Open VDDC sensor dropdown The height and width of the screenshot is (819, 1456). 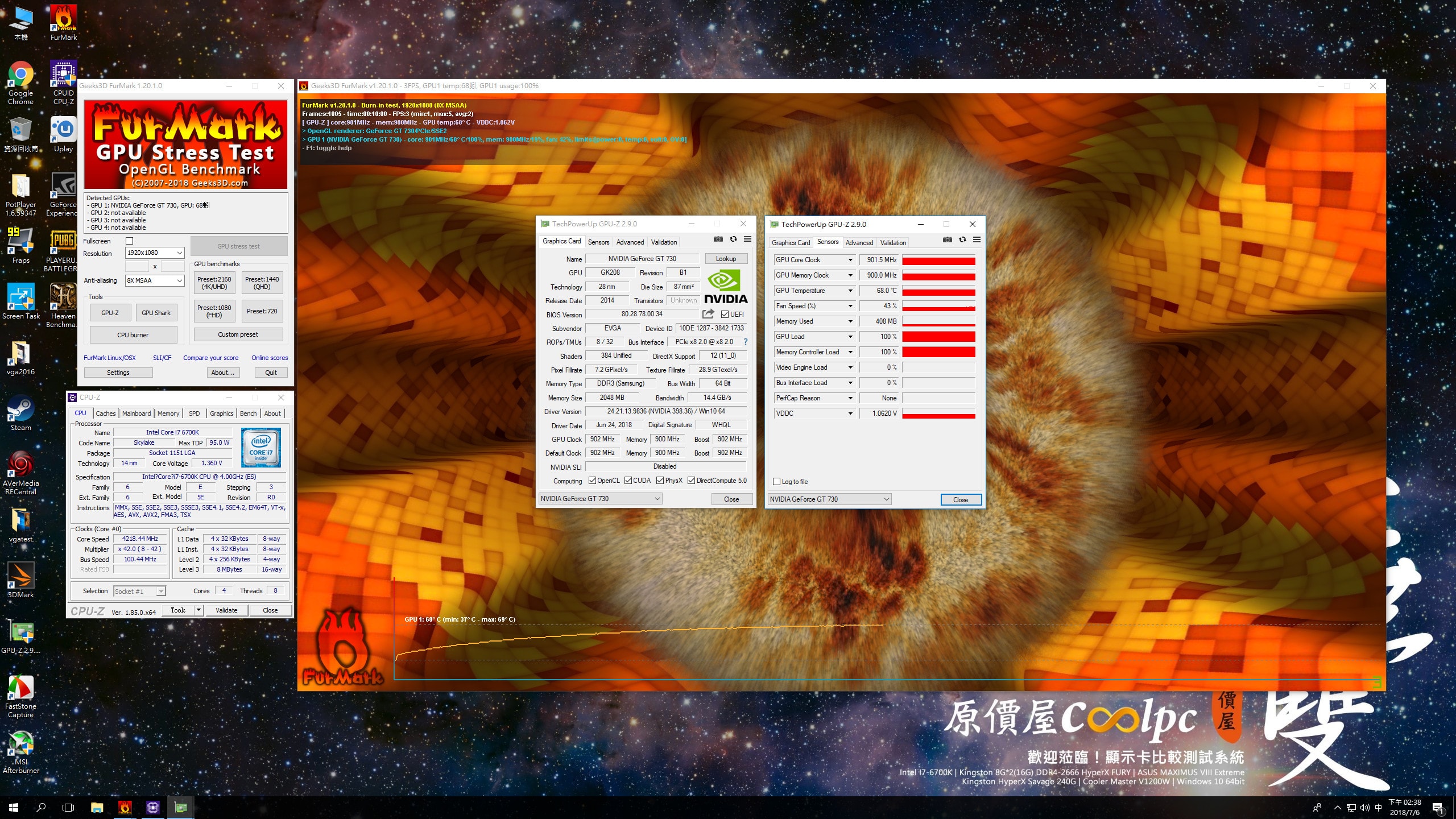[850, 413]
